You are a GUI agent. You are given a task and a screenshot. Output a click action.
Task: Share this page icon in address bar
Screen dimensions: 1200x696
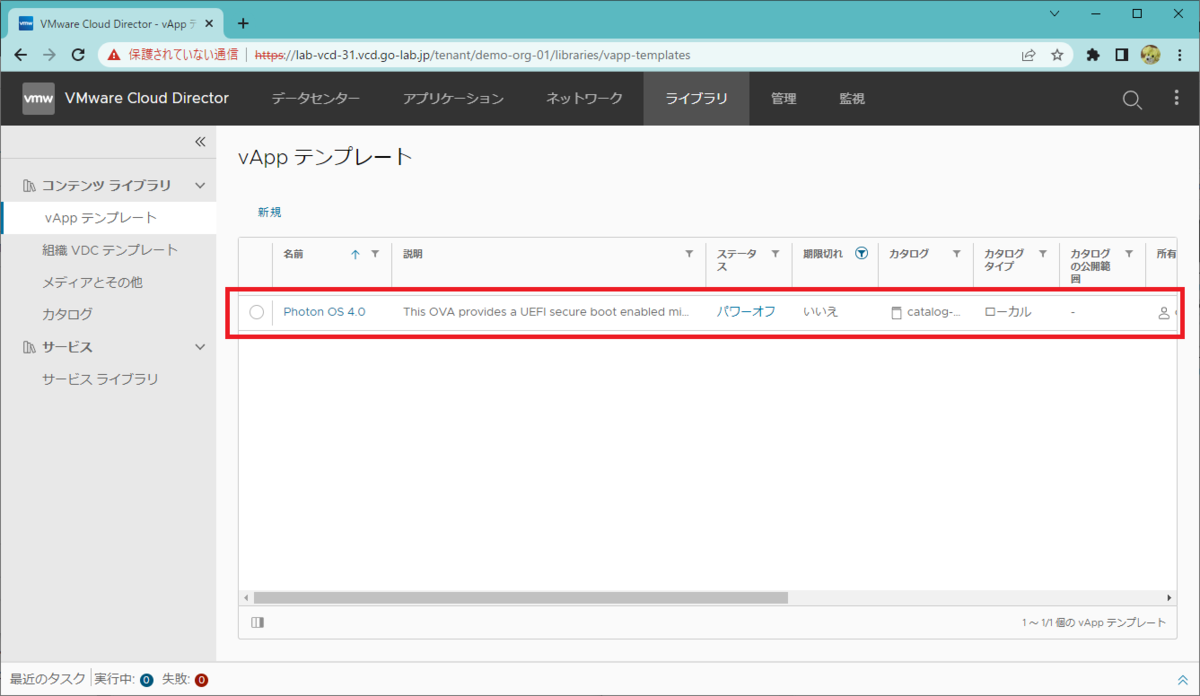click(1028, 55)
